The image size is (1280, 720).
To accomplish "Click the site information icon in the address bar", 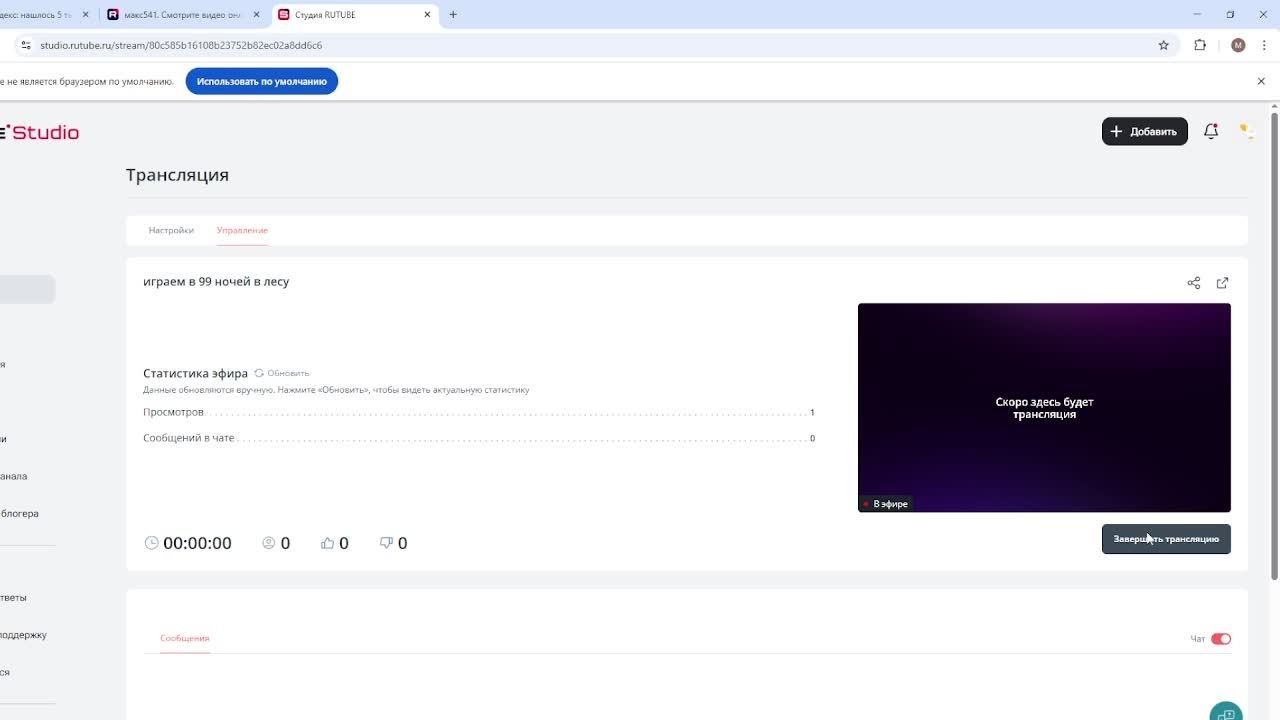I will [x=26, y=45].
